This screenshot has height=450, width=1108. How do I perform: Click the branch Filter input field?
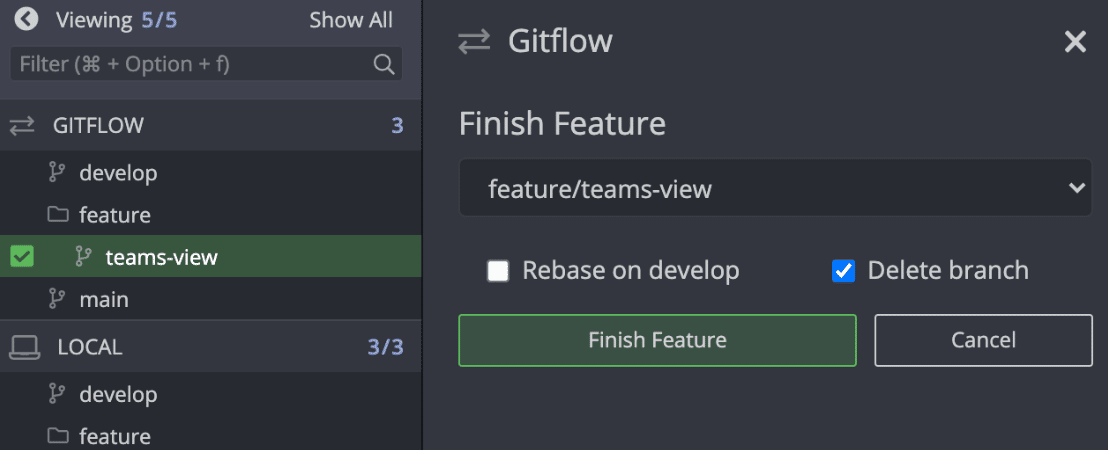coord(190,64)
